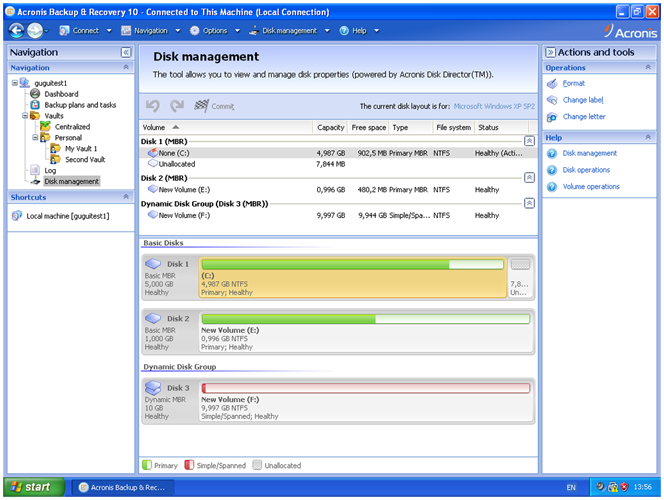Open the Disk management menu
This screenshot has height=500, width=664.
tap(290, 30)
